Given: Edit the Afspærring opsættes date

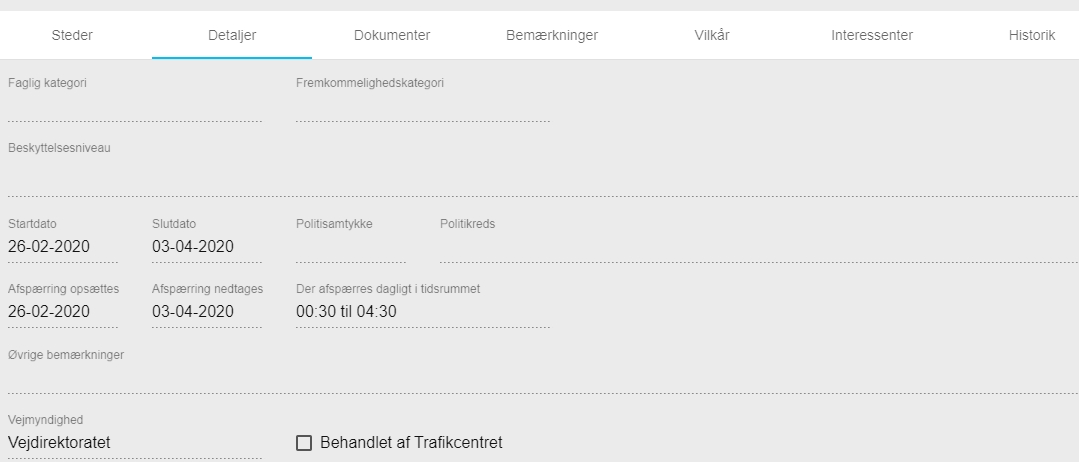Looking at the screenshot, I should [62, 312].
